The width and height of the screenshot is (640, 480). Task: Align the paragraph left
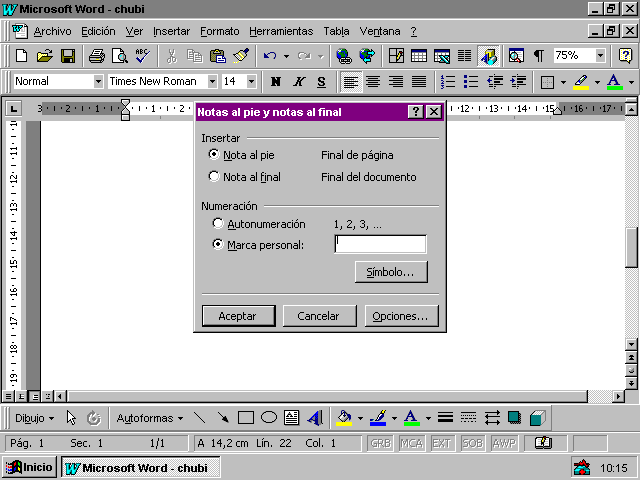coord(350,82)
